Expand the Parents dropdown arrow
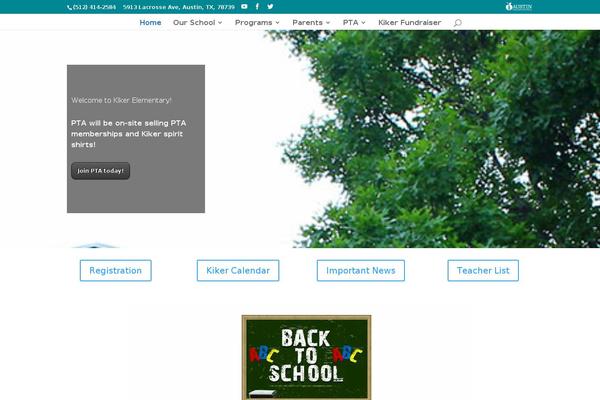This screenshot has width=600, height=400. click(328, 23)
